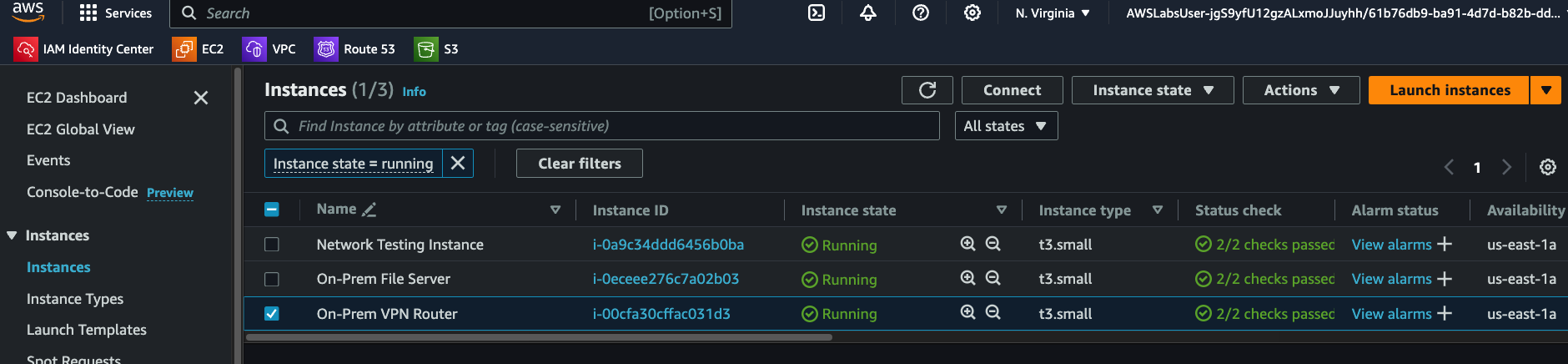Open the Actions dropdown menu
This screenshot has height=364, width=1568.
1300,90
